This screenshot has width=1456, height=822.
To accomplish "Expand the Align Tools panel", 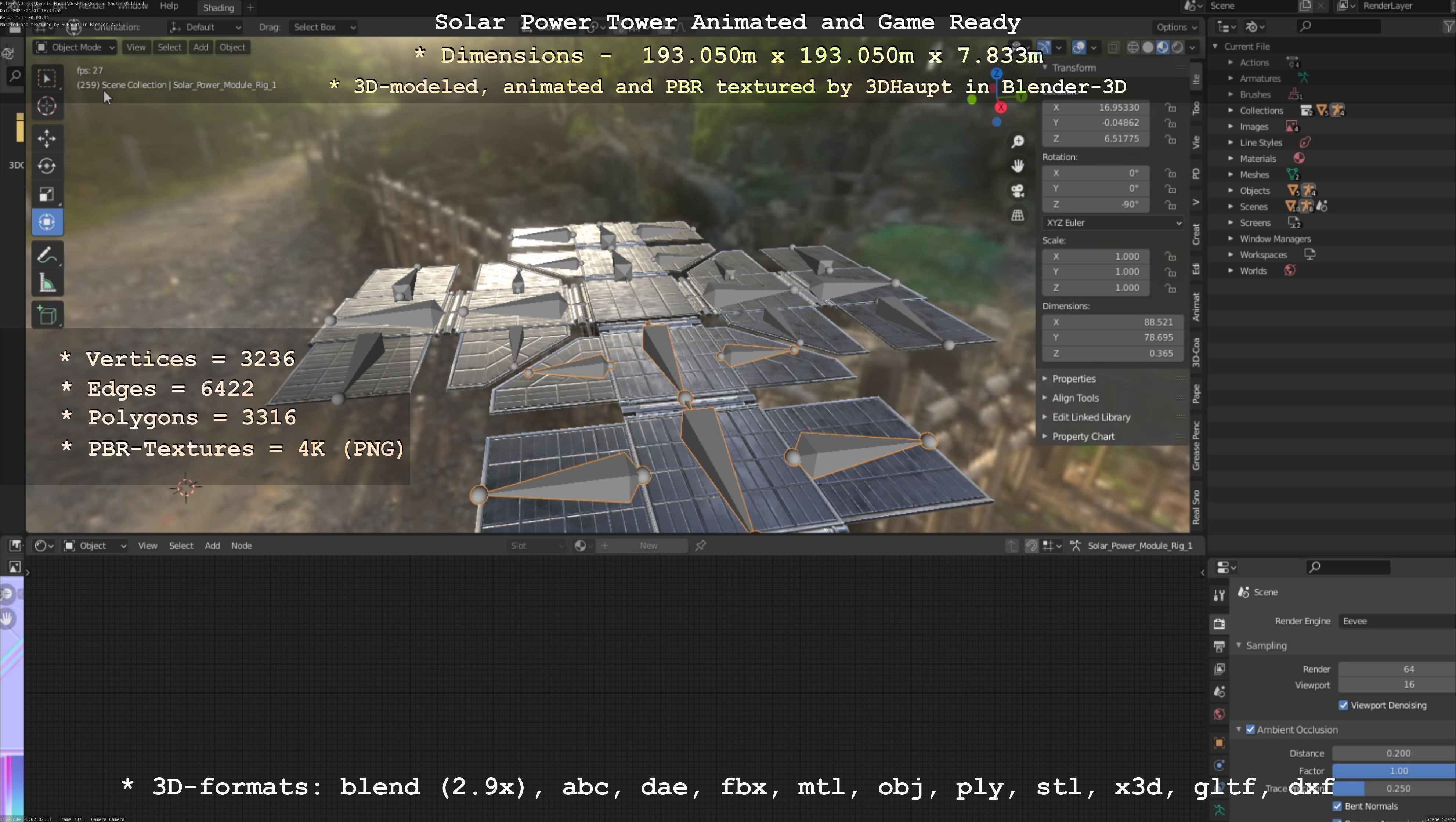I will (x=1075, y=398).
